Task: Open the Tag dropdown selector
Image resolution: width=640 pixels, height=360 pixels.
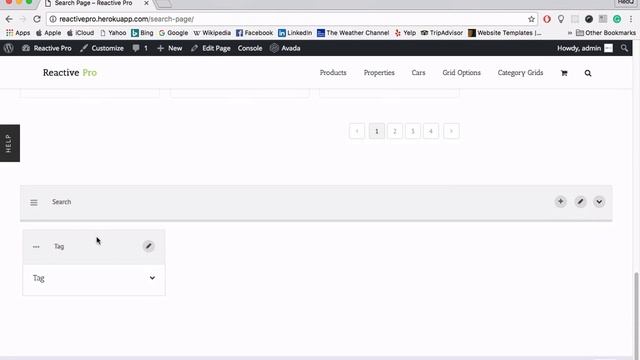Action: (x=94, y=278)
